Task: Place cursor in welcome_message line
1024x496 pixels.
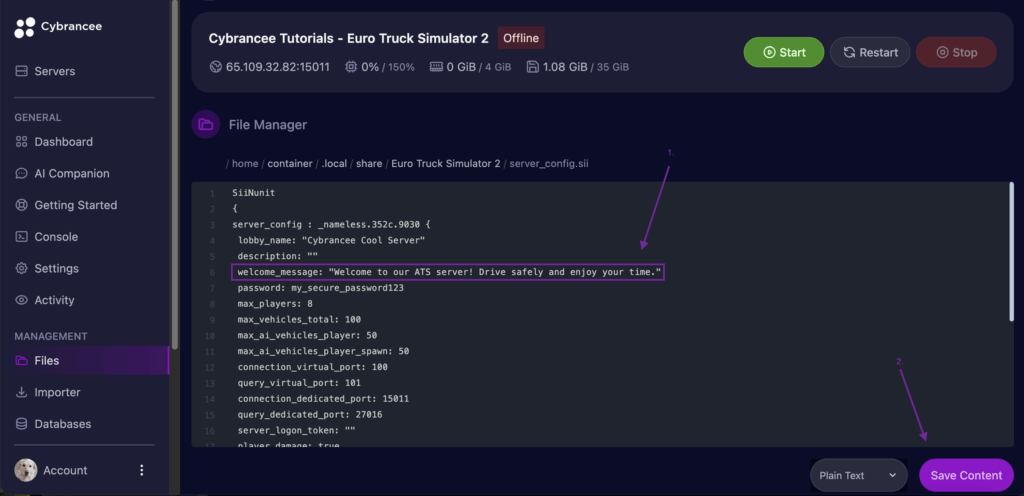Action: coord(449,272)
